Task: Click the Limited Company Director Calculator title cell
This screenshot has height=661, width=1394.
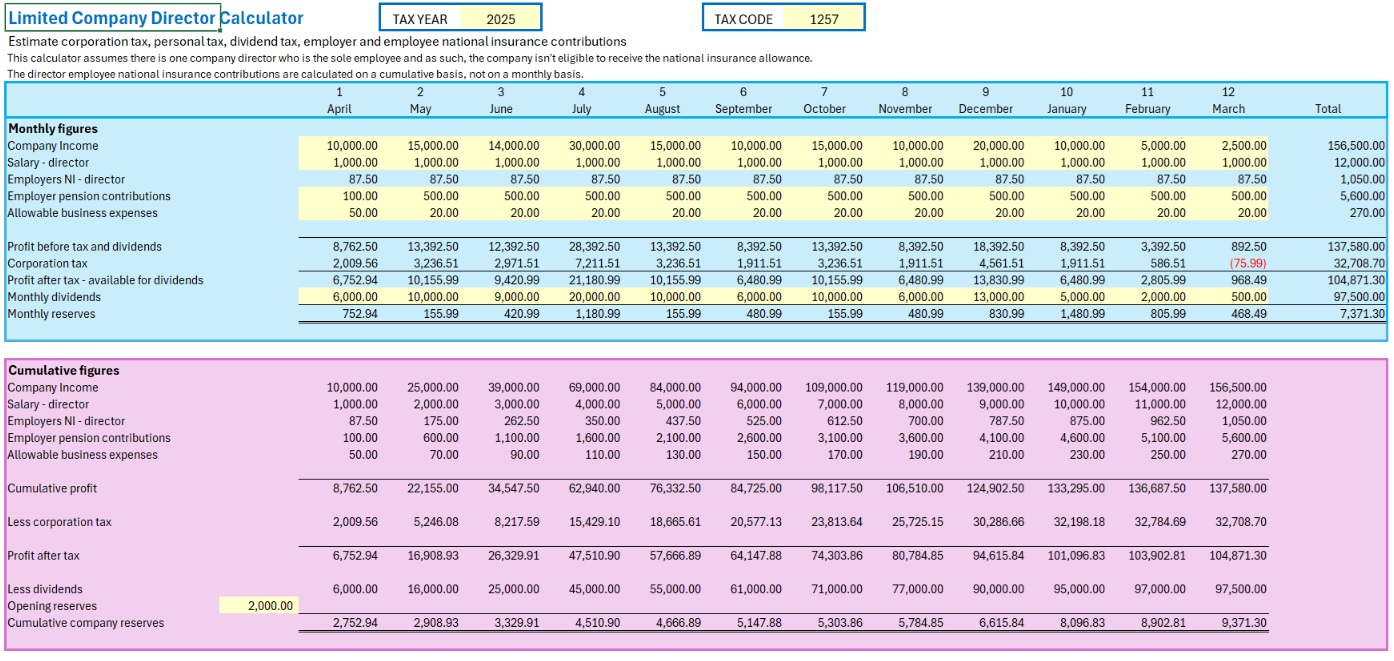Action: point(112,18)
